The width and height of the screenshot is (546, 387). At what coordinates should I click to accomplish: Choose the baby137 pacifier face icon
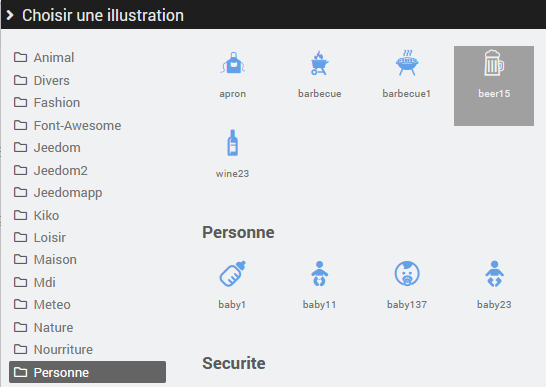(x=407, y=274)
